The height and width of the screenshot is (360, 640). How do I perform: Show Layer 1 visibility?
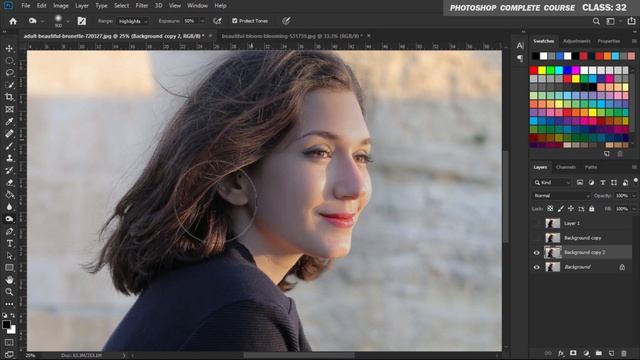point(537,223)
